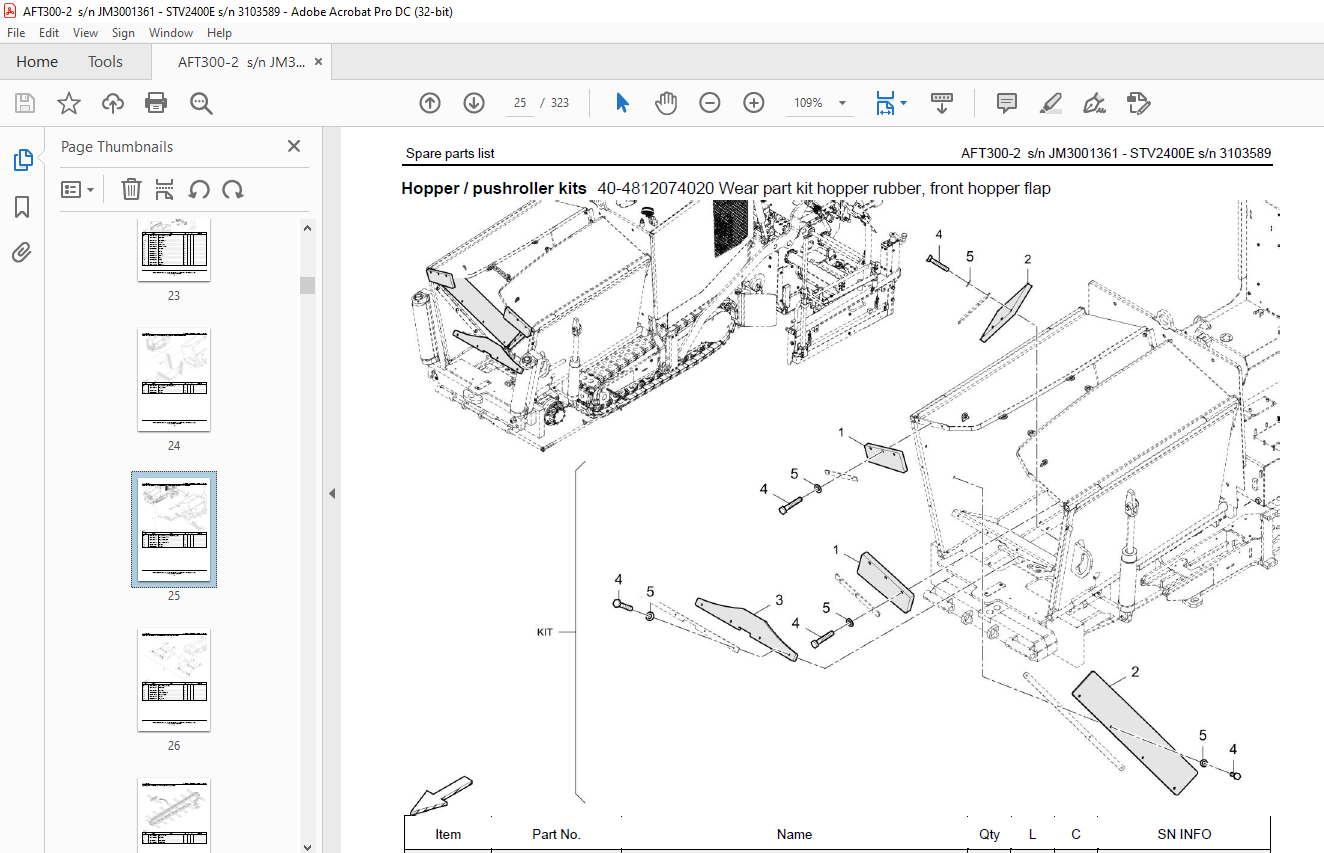Open the Edit menu
This screenshot has height=853, width=1324.
pos(49,33)
